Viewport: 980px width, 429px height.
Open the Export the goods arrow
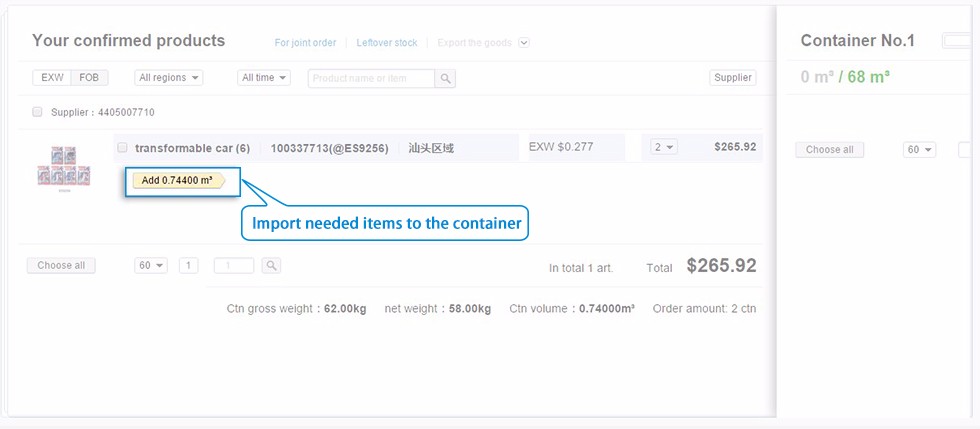coord(524,43)
